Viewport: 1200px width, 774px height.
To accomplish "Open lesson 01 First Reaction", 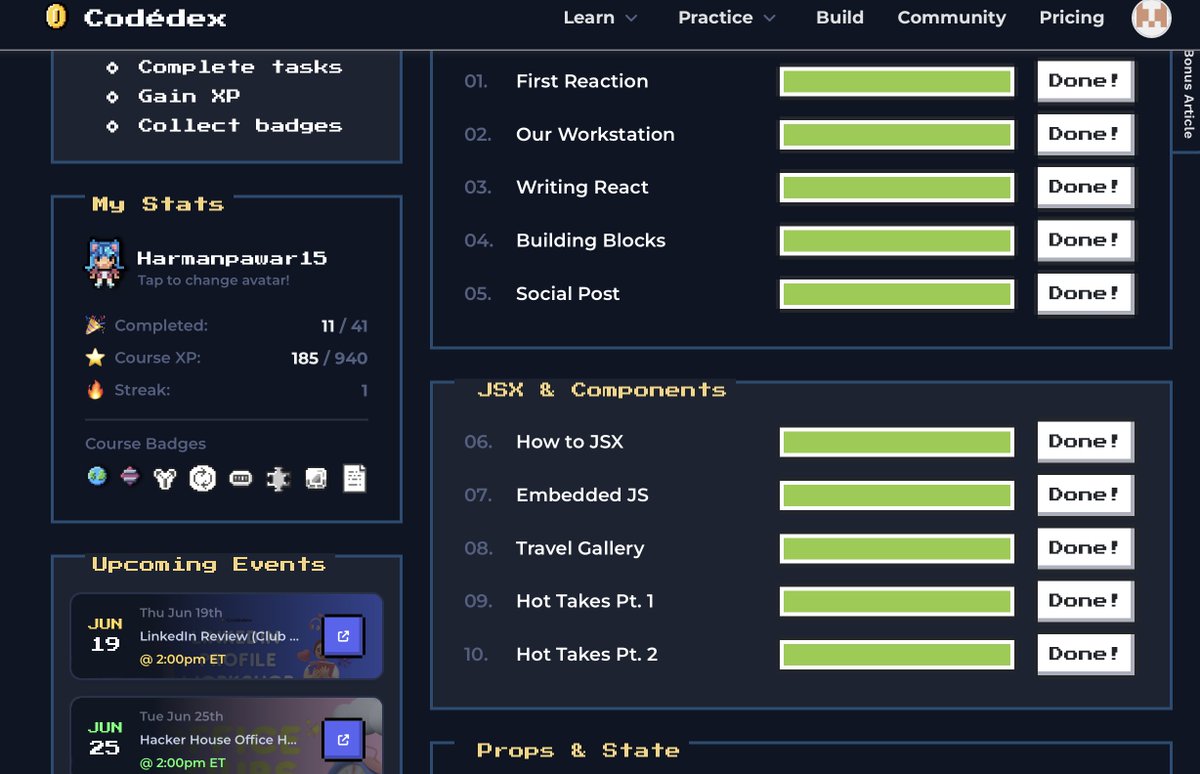I will pyautogui.click(x=582, y=81).
